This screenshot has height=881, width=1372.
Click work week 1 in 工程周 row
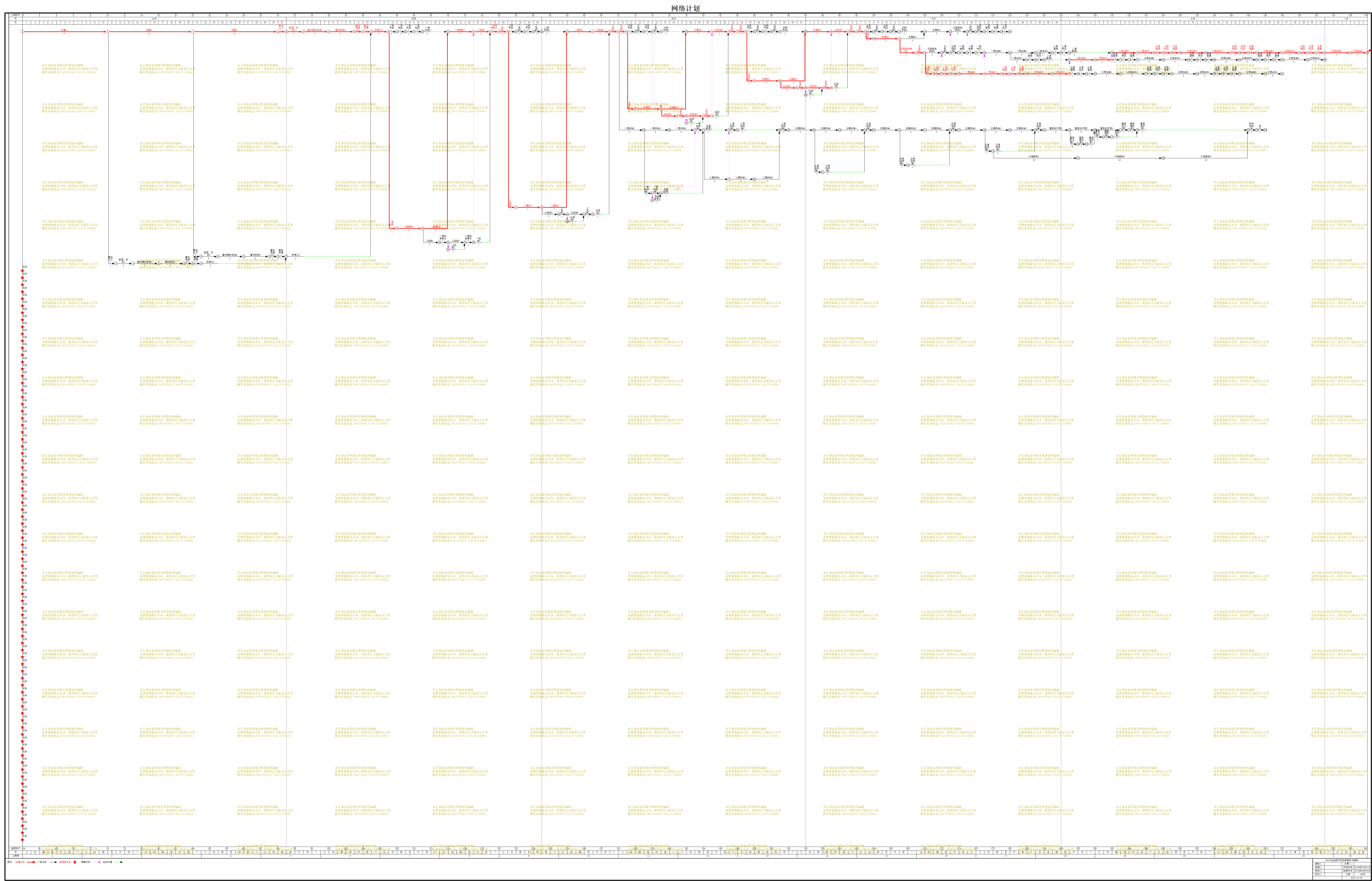tap(52, 856)
